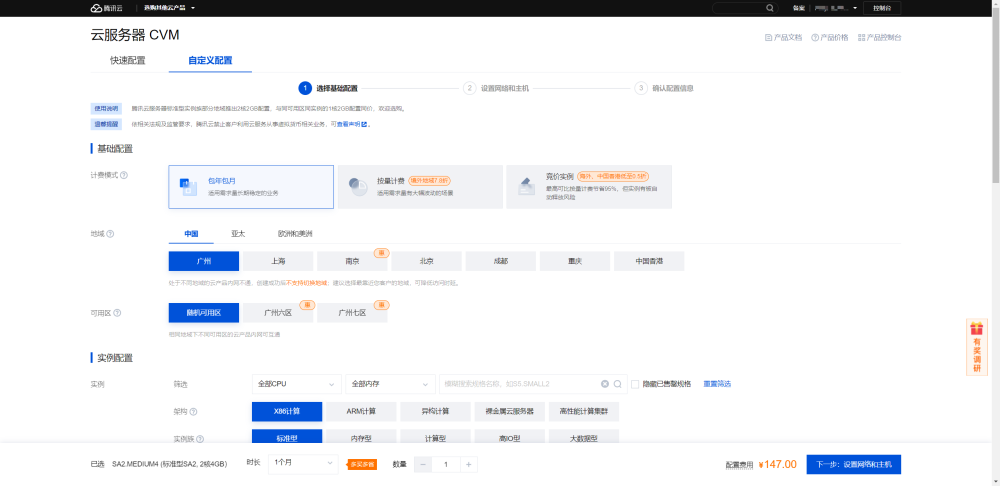Select 中国香港 region
Screen dimensions: 1000x486
click(649, 261)
